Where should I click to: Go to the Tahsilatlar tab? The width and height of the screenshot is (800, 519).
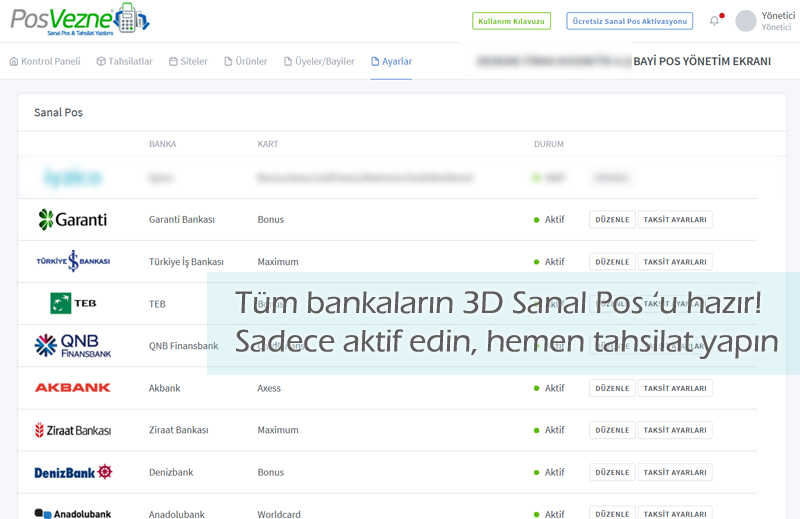[x=124, y=61]
